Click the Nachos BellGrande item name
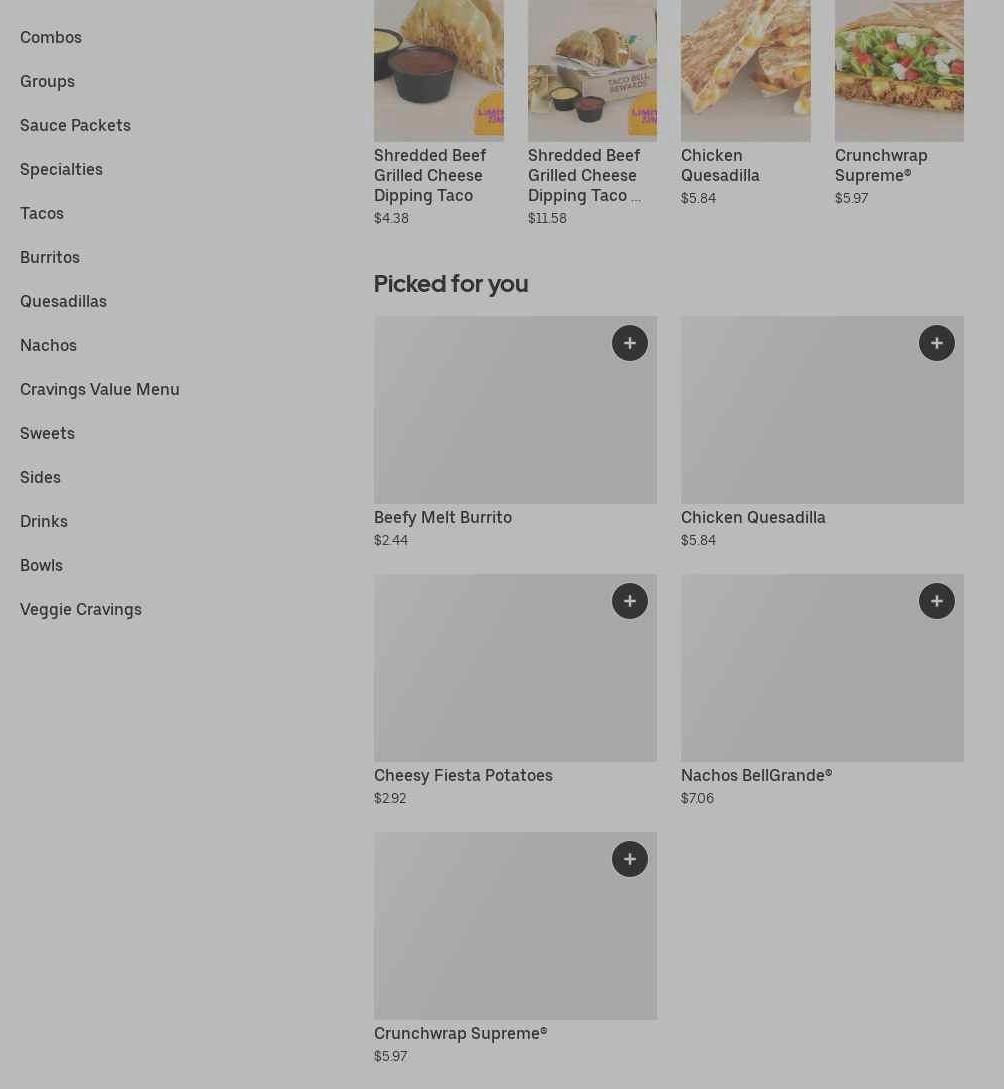The width and height of the screenshot is (1004, 1089). [x=756, y=775]
